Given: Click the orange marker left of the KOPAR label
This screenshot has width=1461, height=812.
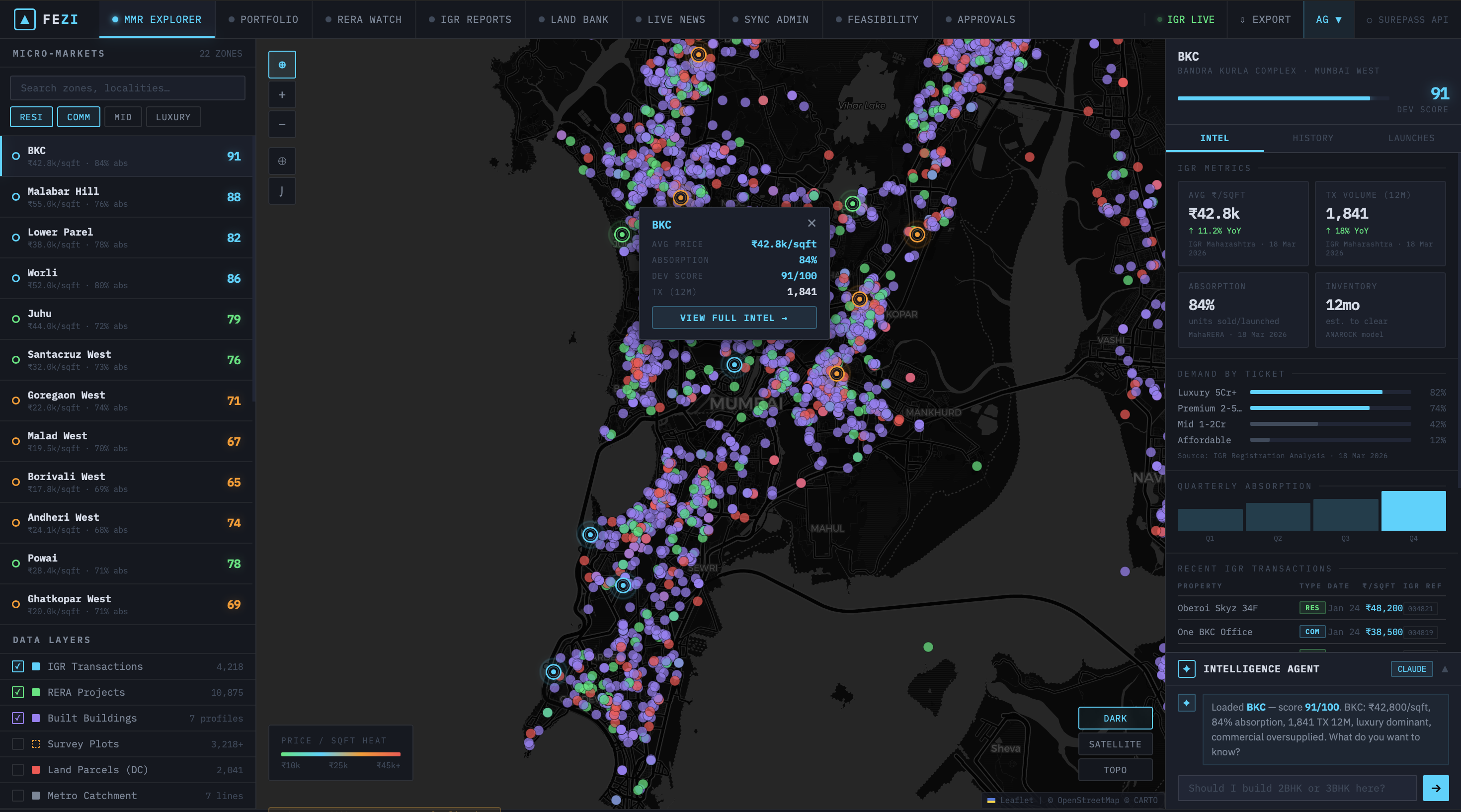Looking at the screenshot, I should (x=859, y=299).
